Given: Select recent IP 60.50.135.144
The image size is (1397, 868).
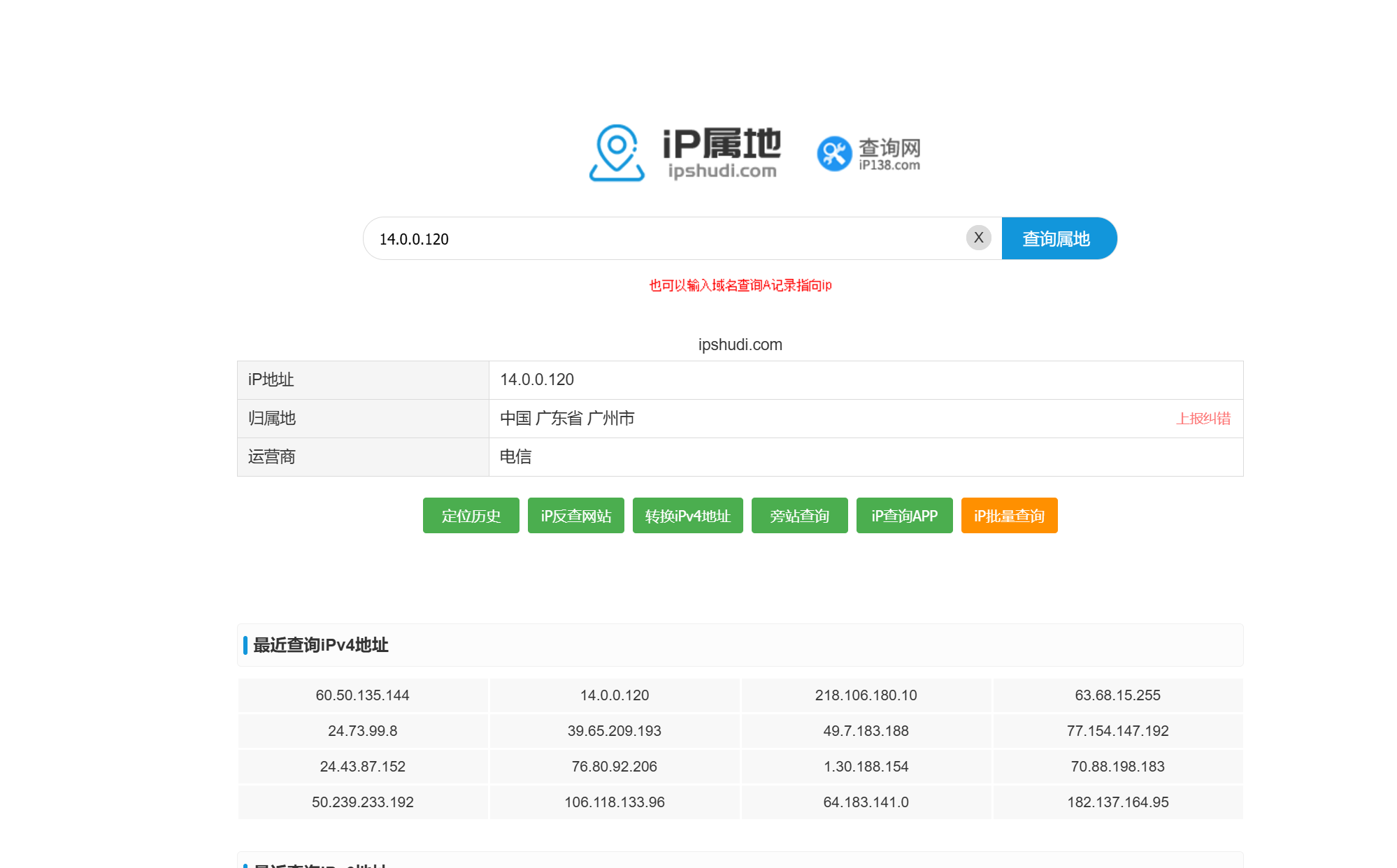Looking at the screenshot, I should click(x=362, y=695).
